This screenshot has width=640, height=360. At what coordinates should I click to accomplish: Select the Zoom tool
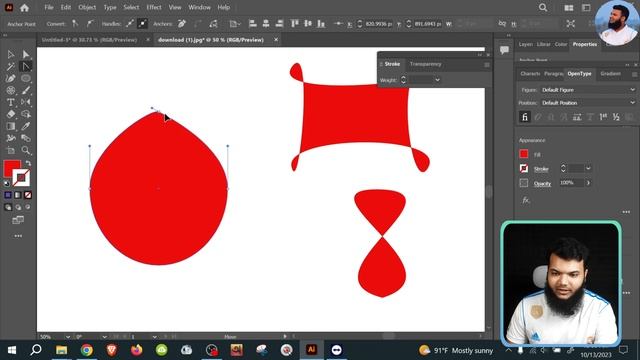tap(26, 150)
